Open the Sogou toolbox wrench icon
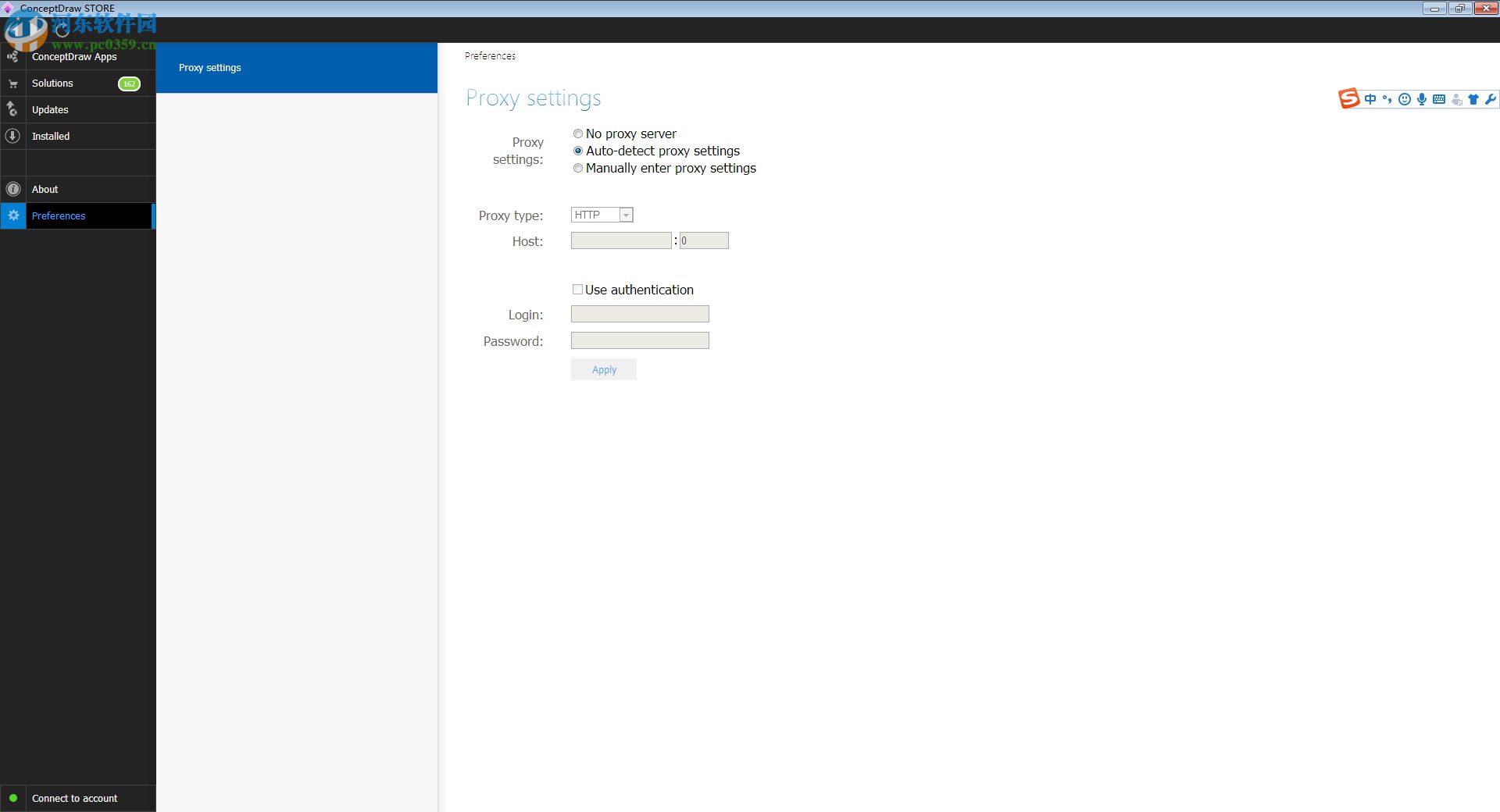 coord(1490,99)
